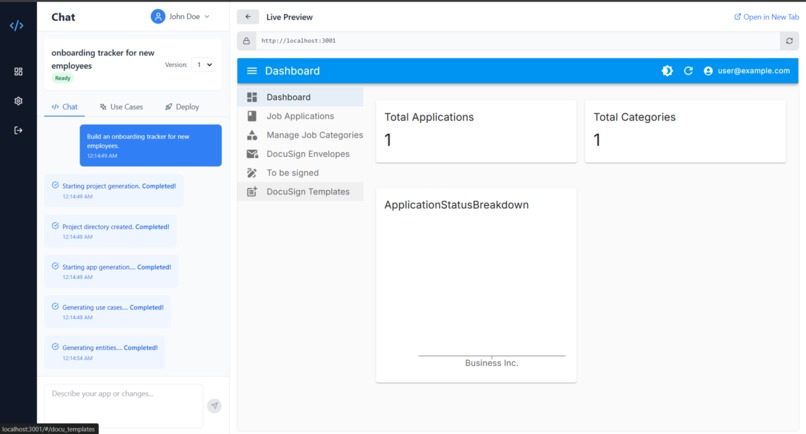
Task: Click the Describe your app input box
Action: (x=123, y=406)
